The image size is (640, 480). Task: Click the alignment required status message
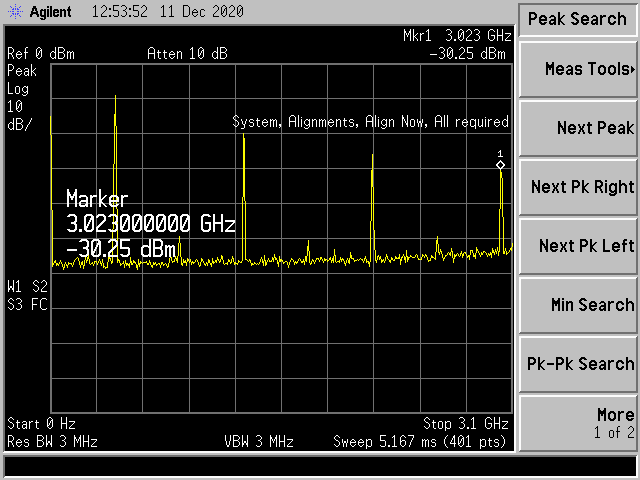(371, 122)
